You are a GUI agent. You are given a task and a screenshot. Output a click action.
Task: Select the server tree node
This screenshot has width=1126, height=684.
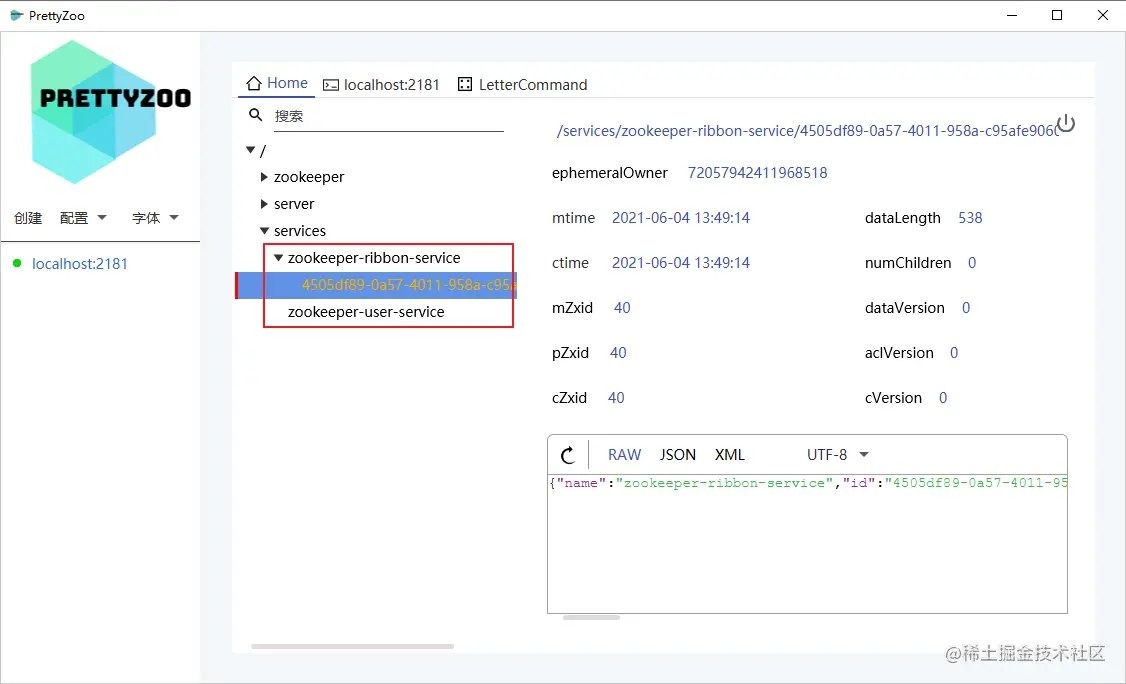pyautogui.click(x=294, y=204)
